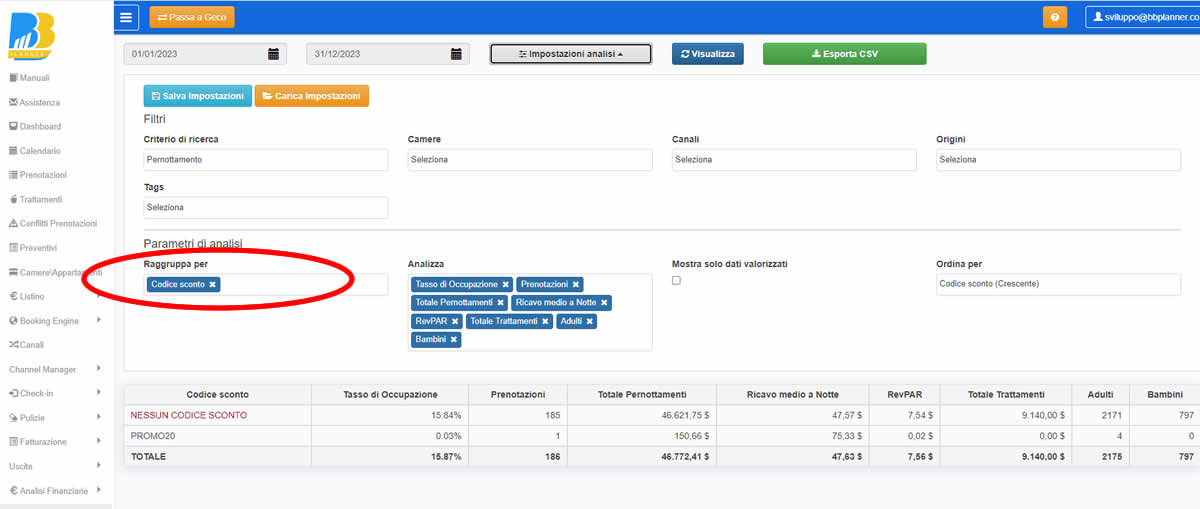
Task: Click the Passa a Geco button
Action: [x=191, y=17]
